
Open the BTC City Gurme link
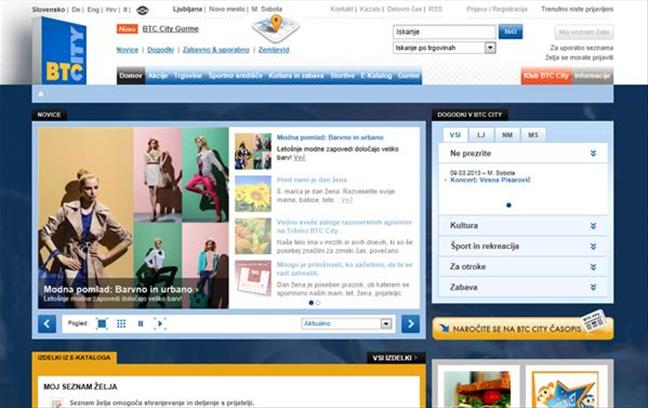pyautogui.click(x=170, y=29)
